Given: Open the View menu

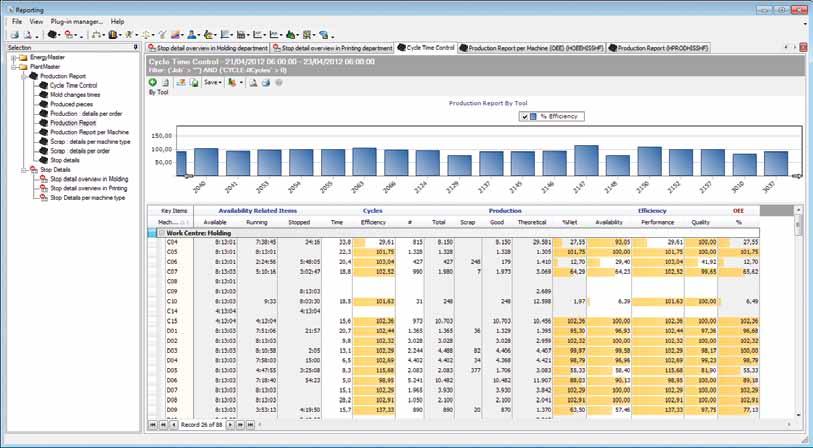Looking at the screenshot, I should [x=36, y=22].
